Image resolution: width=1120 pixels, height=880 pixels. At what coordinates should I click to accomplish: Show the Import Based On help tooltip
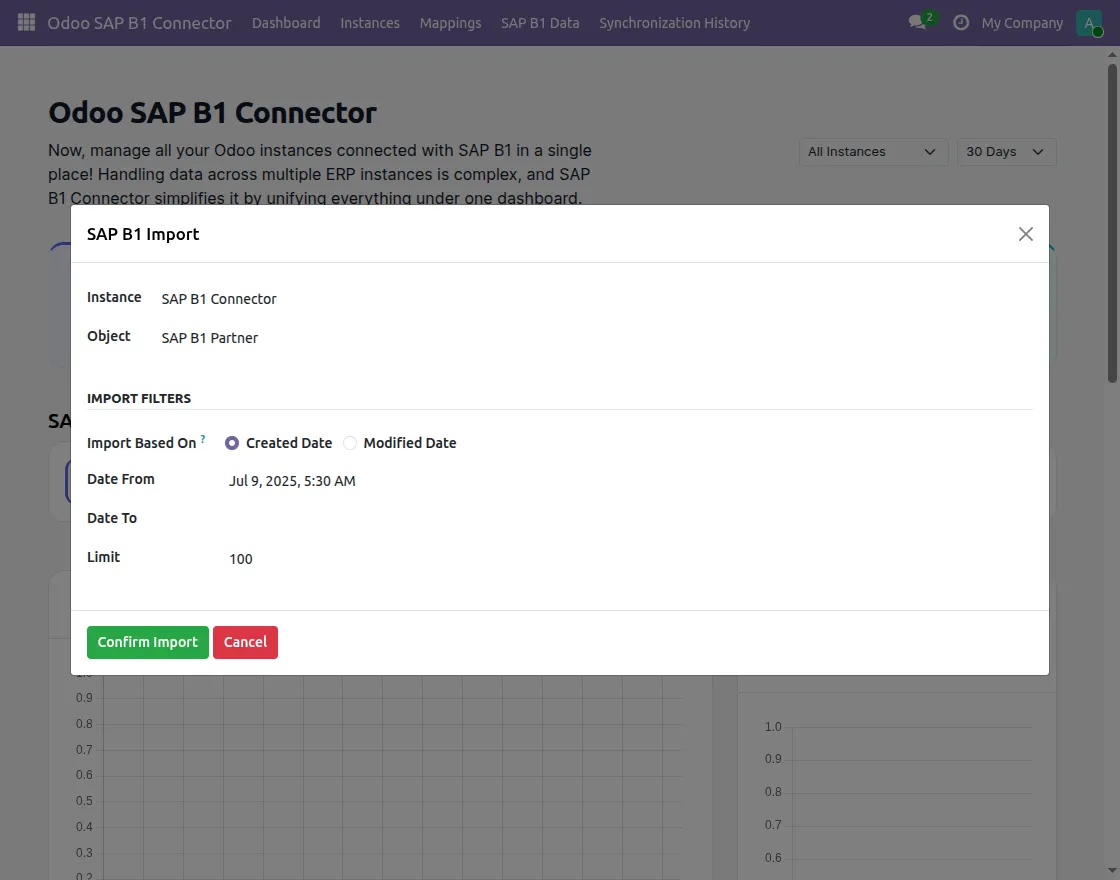tap(203, 439)
